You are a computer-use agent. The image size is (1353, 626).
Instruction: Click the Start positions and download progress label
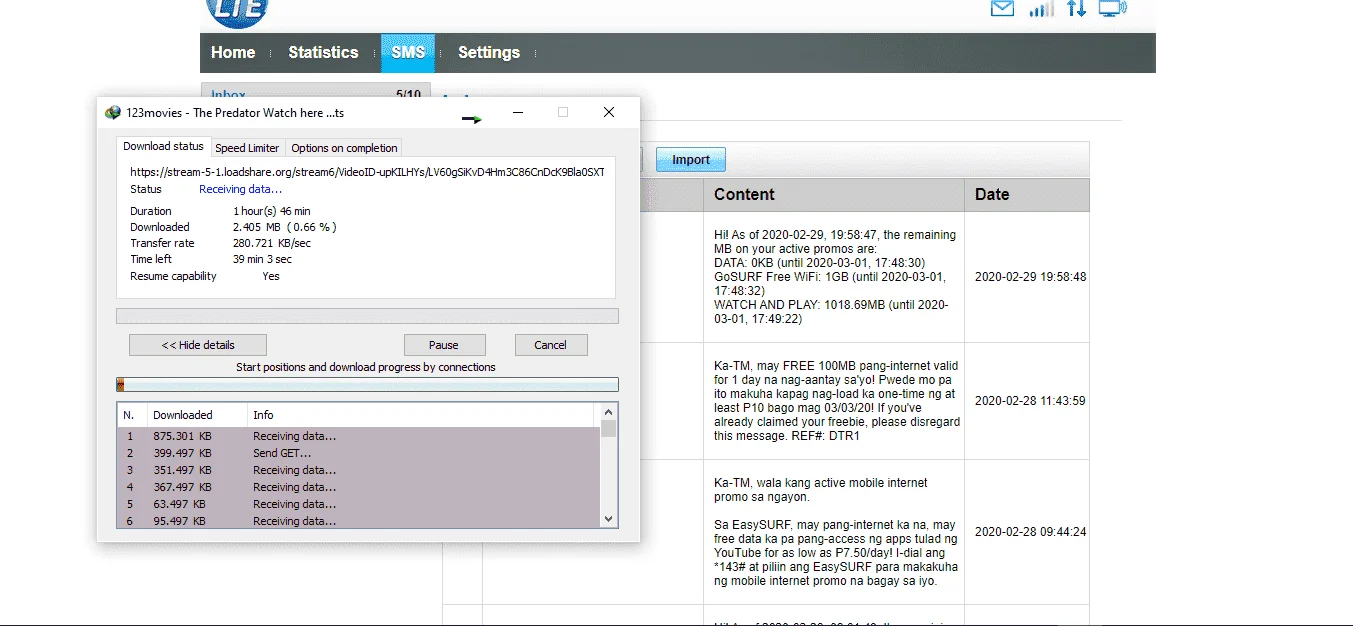[366, 367]
